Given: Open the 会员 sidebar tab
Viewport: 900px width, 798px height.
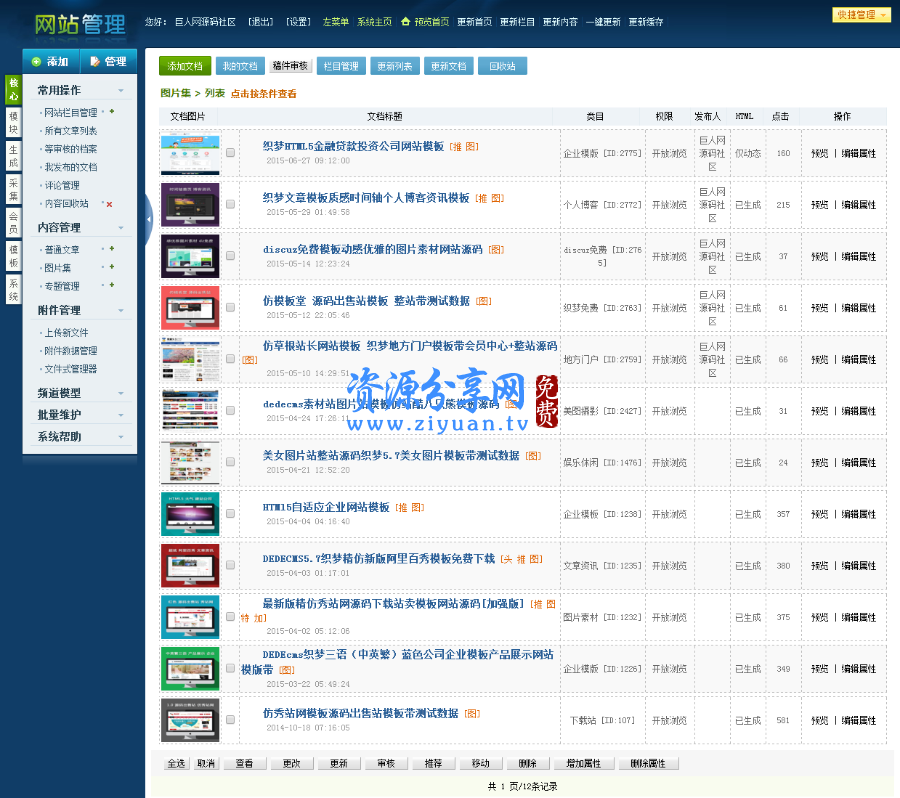Looking at the screenshot, I should (x=15, y=210).
